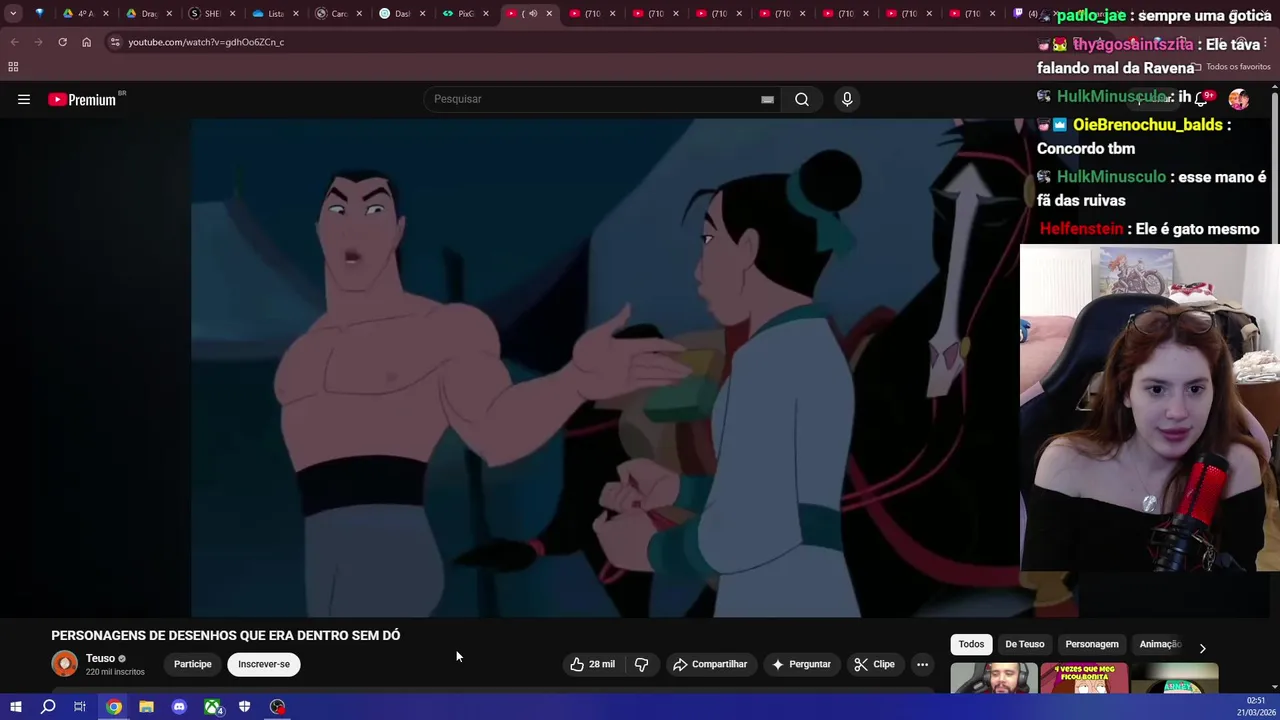The height and width of the screenshot is (720, 1280).
Task: Like the video with 28 mil
Action: point(593,664)
